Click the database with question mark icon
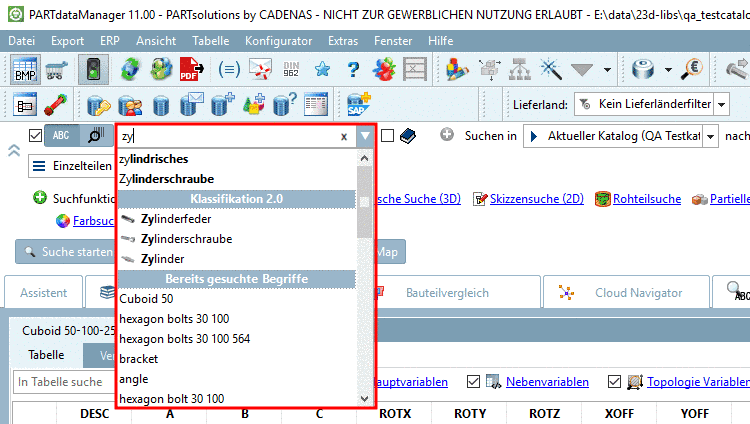750x424 pixels. 285,104
